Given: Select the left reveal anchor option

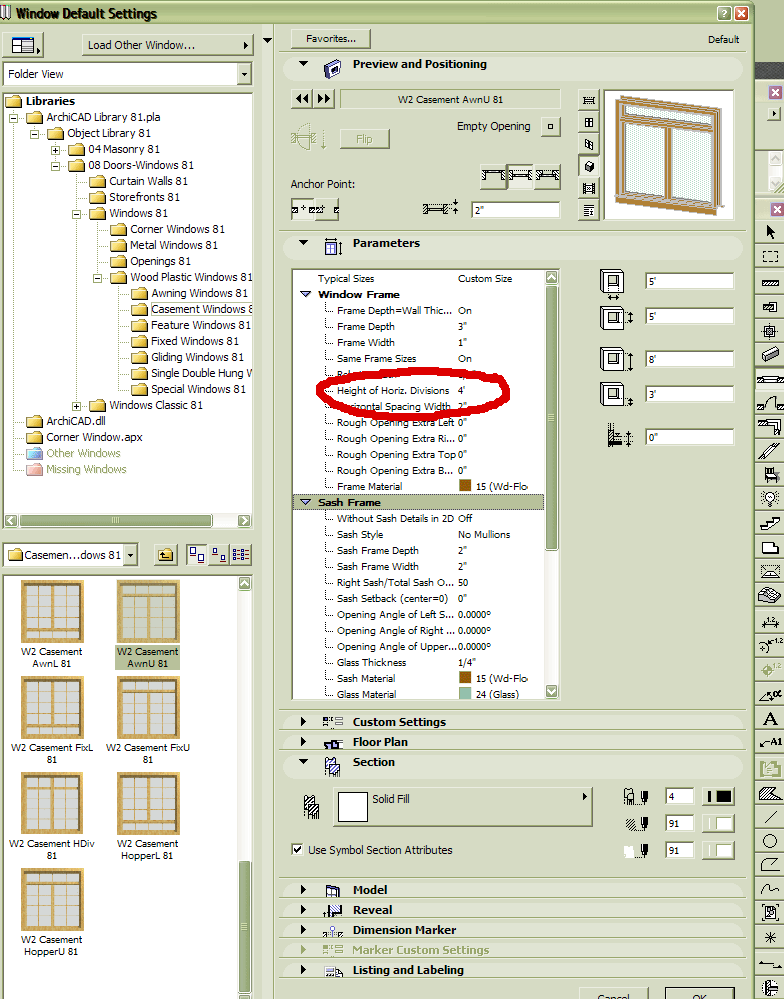Looking at the screenshot, I should point(493,176).
